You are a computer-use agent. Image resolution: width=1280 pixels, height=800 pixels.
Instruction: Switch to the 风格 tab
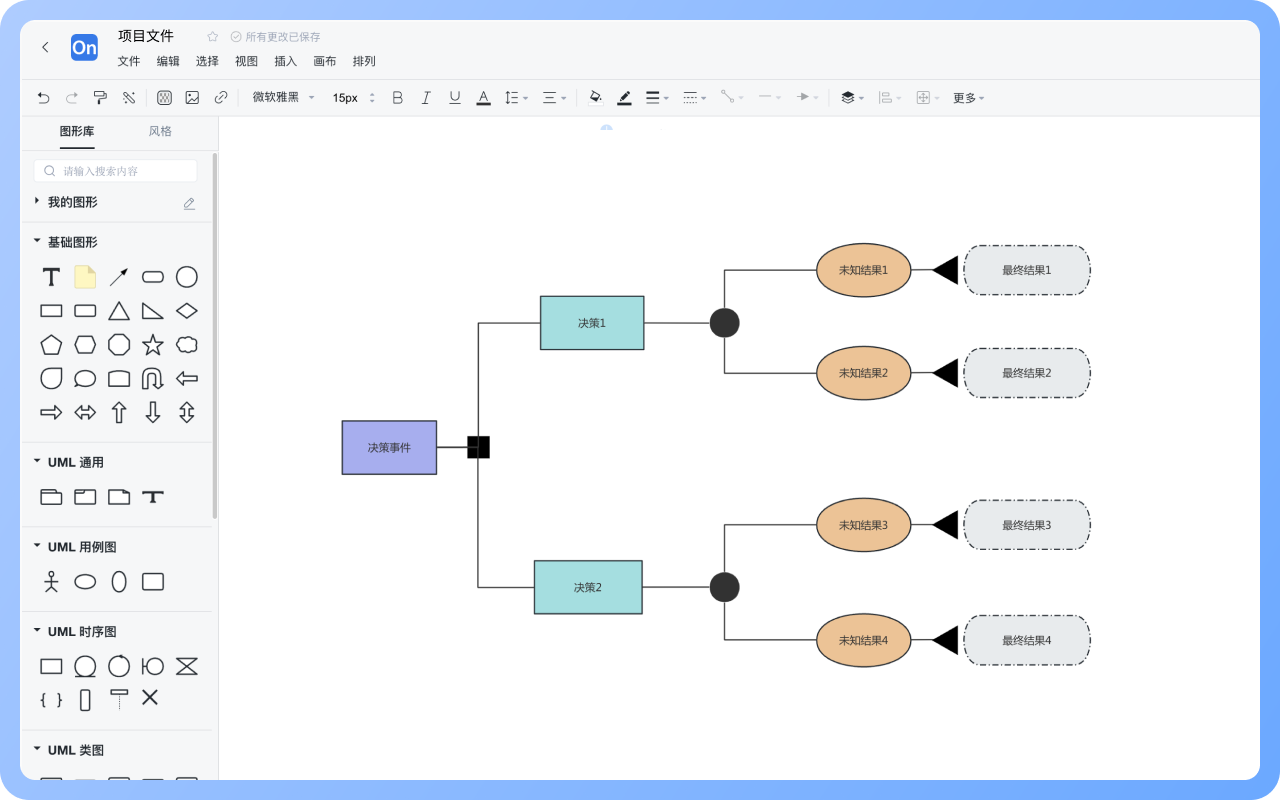(160, 131)
